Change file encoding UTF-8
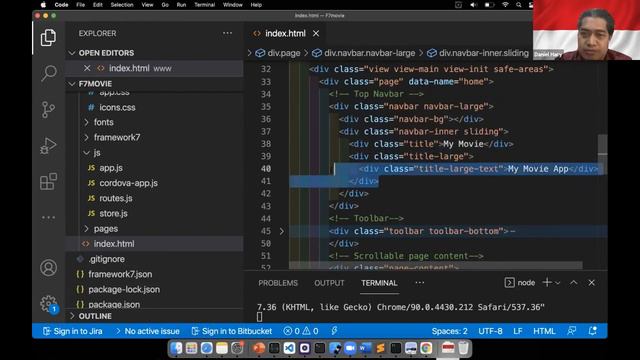Image resolution: width=640 pixels, height=360 pixels. point(490,331)
